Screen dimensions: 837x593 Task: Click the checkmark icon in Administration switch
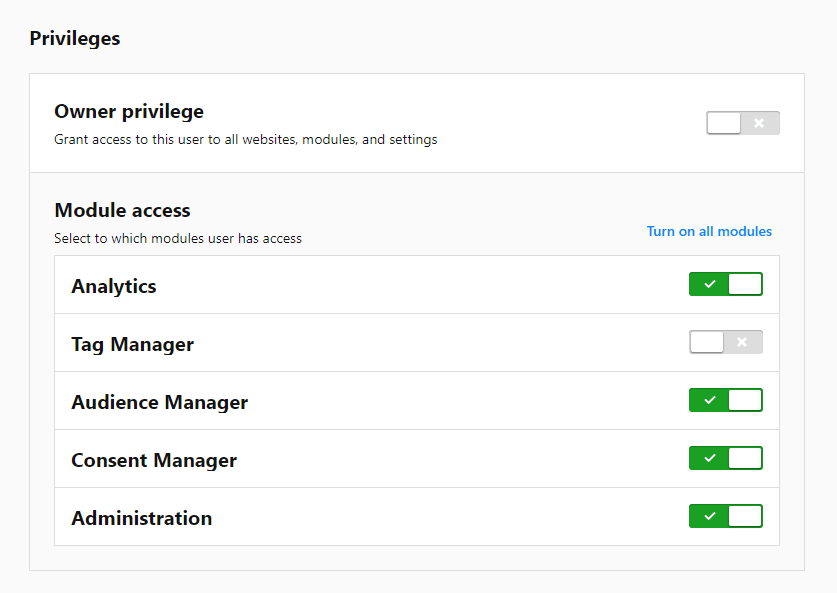tap(709, 516)
